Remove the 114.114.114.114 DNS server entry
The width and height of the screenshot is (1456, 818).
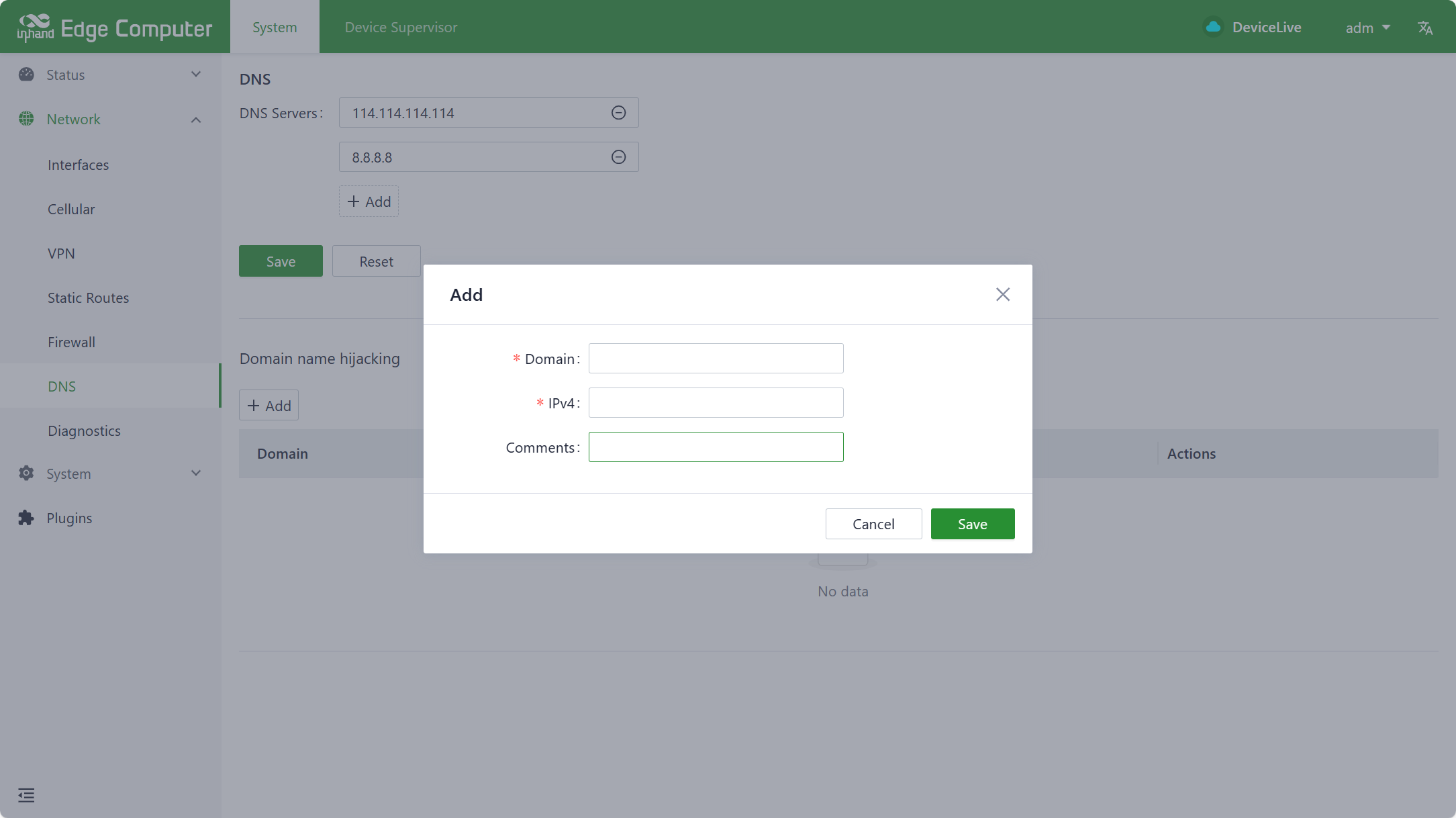click(x=618, y=113)
